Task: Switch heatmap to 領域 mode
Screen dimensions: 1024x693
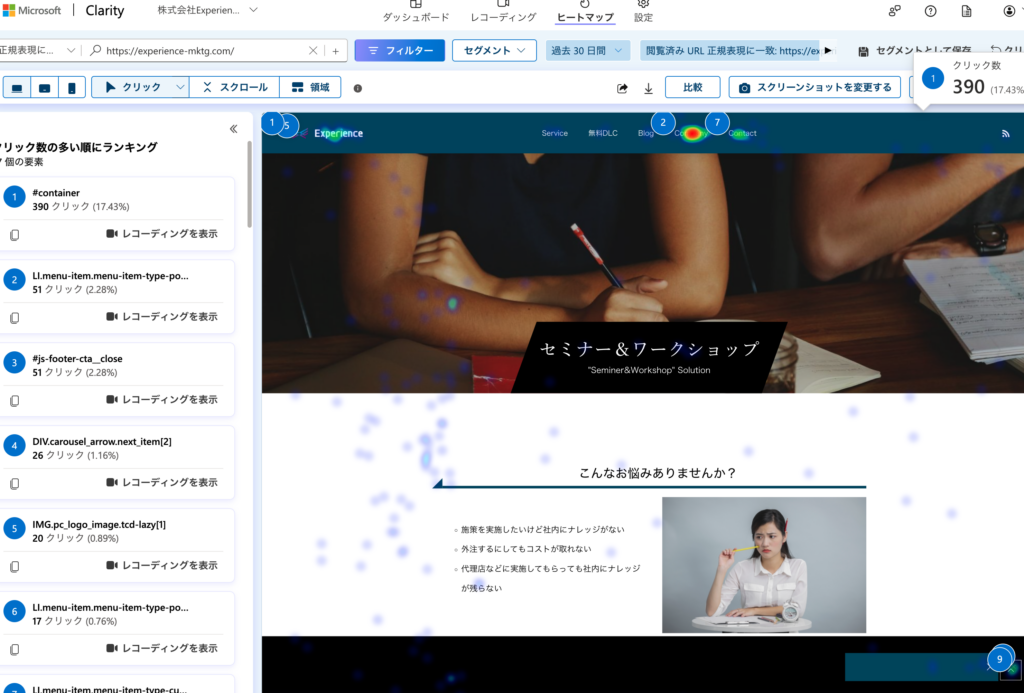Action: click(x=310, y=87)
